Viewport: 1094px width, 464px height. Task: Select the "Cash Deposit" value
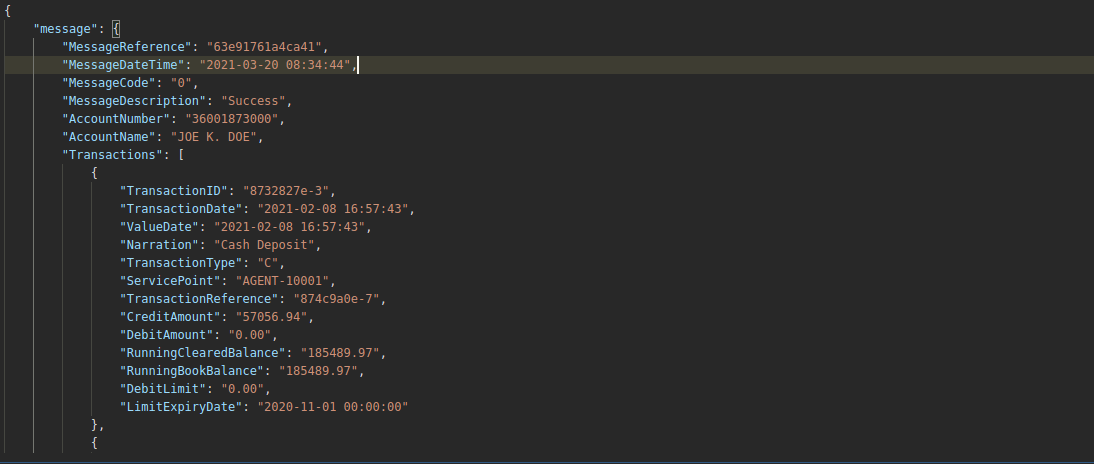(x=263, y=246)
